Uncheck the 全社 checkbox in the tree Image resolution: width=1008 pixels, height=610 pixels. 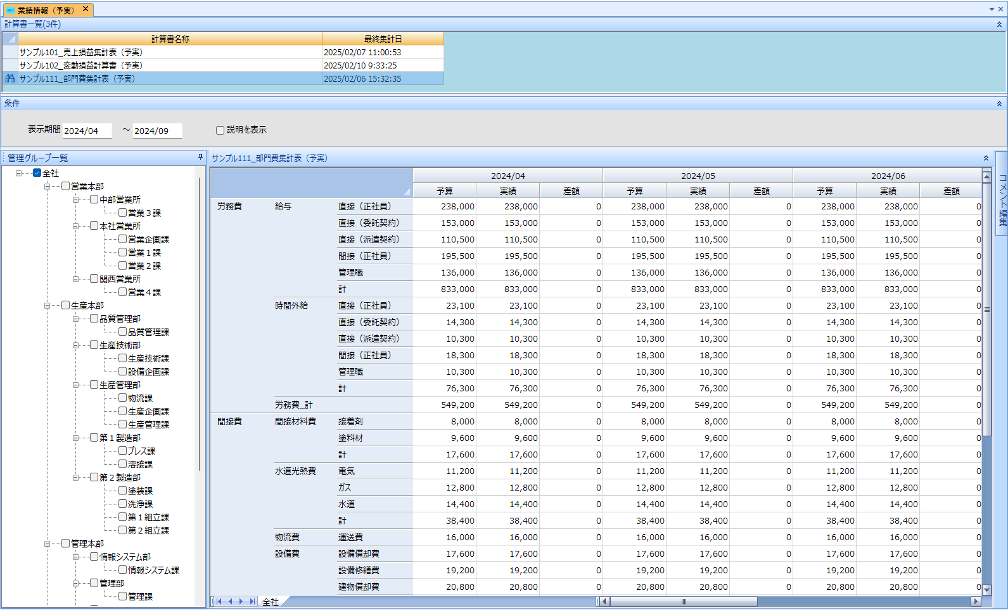pos(37,173)
